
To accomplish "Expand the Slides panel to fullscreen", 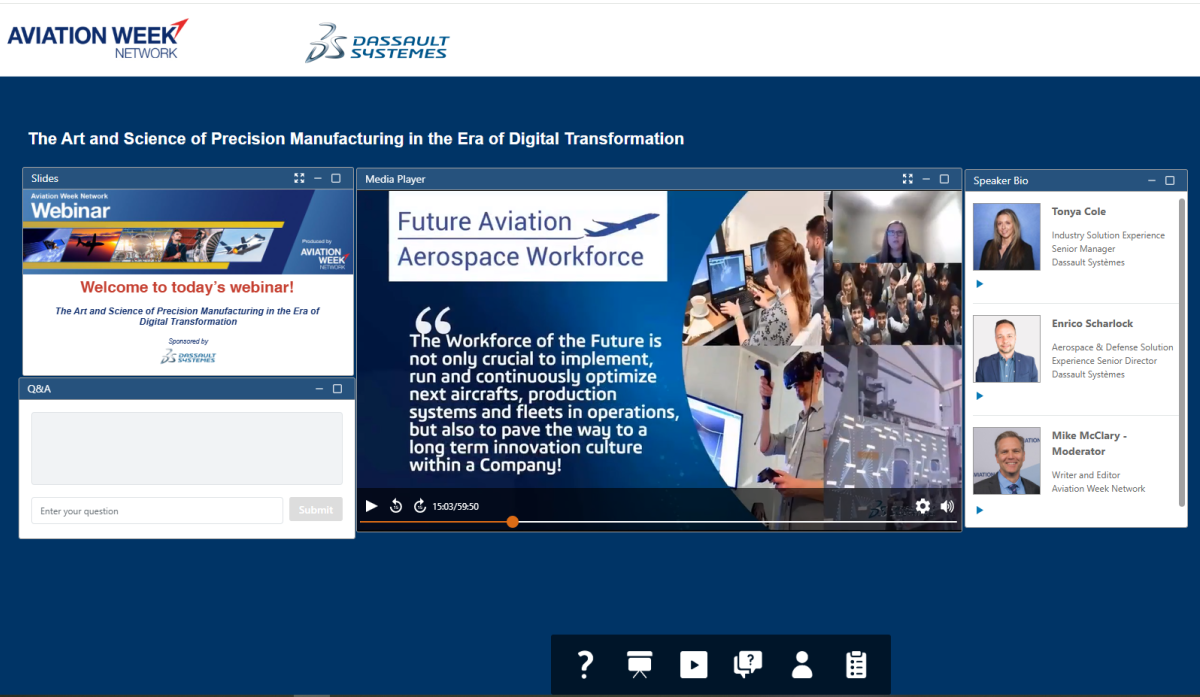I will (x=299, y=178).
